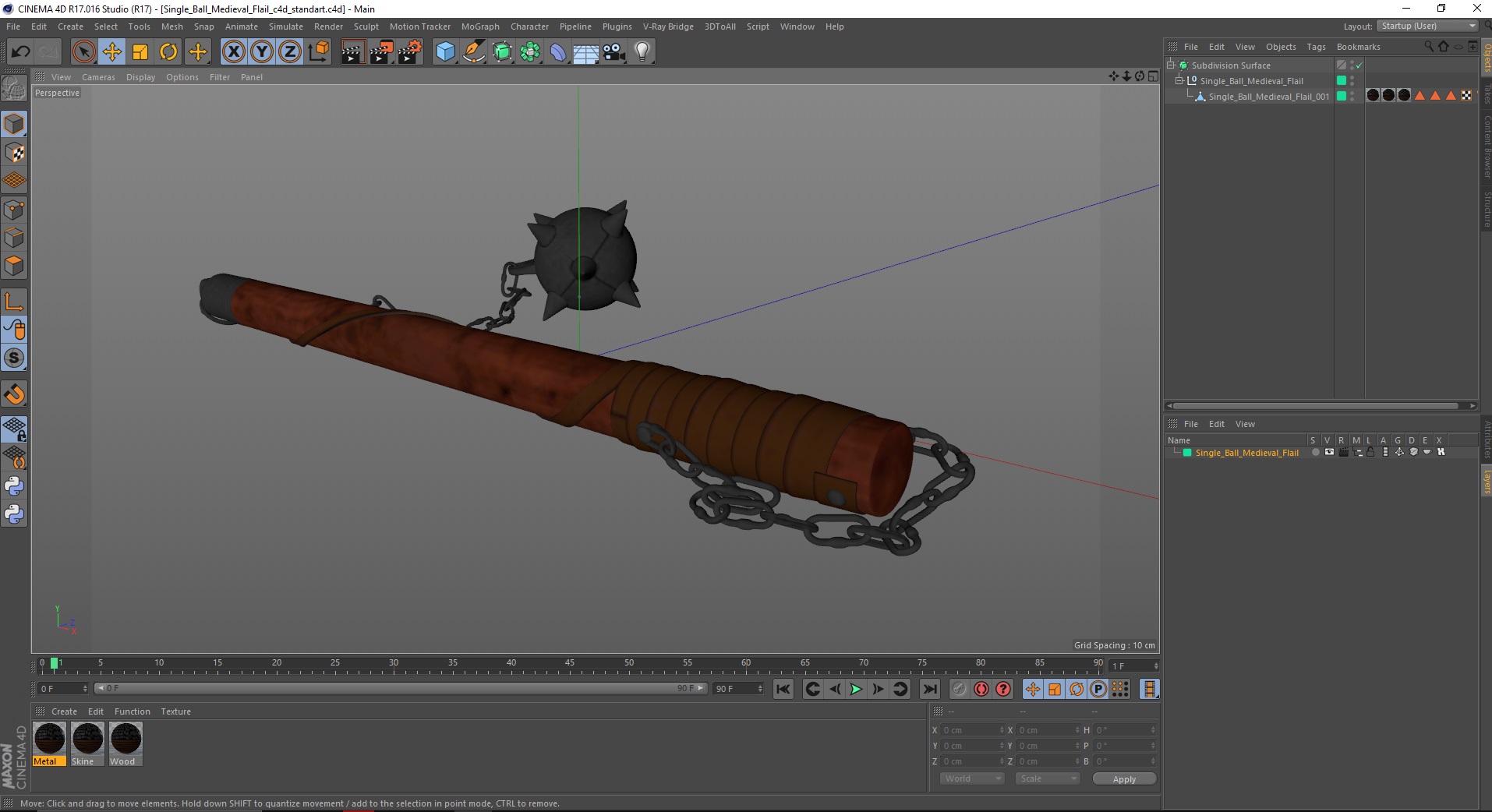1492x812 pixels.
Task: Activate the Rotate tool
Action: tap(168, 52)
